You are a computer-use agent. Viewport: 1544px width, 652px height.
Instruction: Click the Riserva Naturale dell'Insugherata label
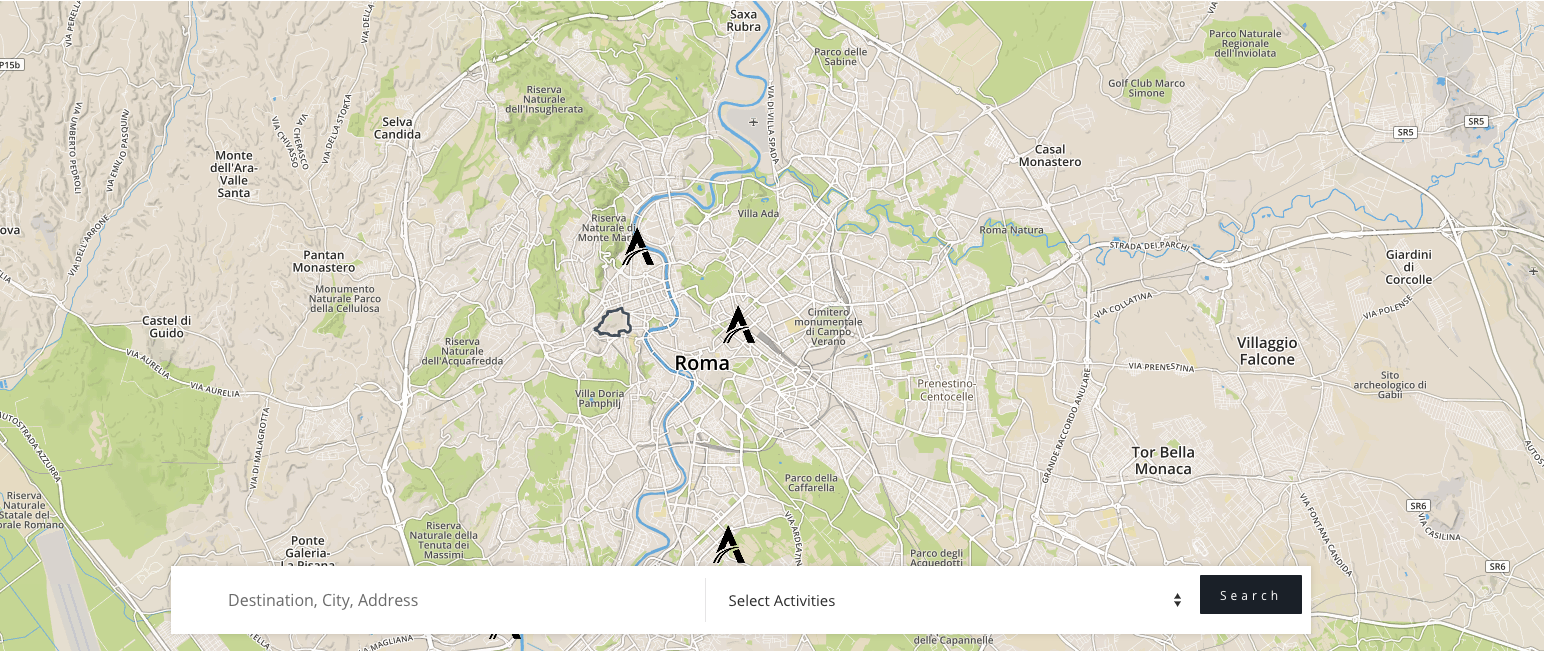(x=544, y=99)
